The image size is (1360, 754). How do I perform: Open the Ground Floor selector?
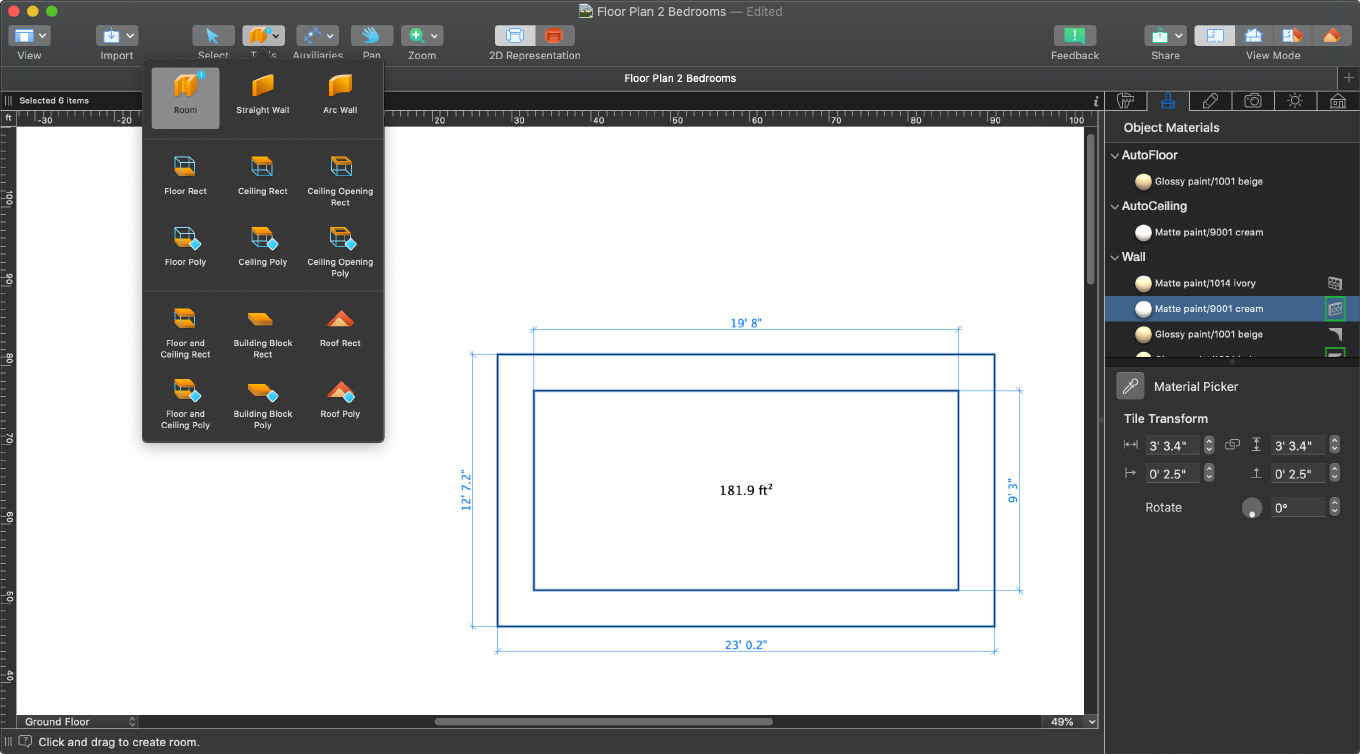point(78,721)
